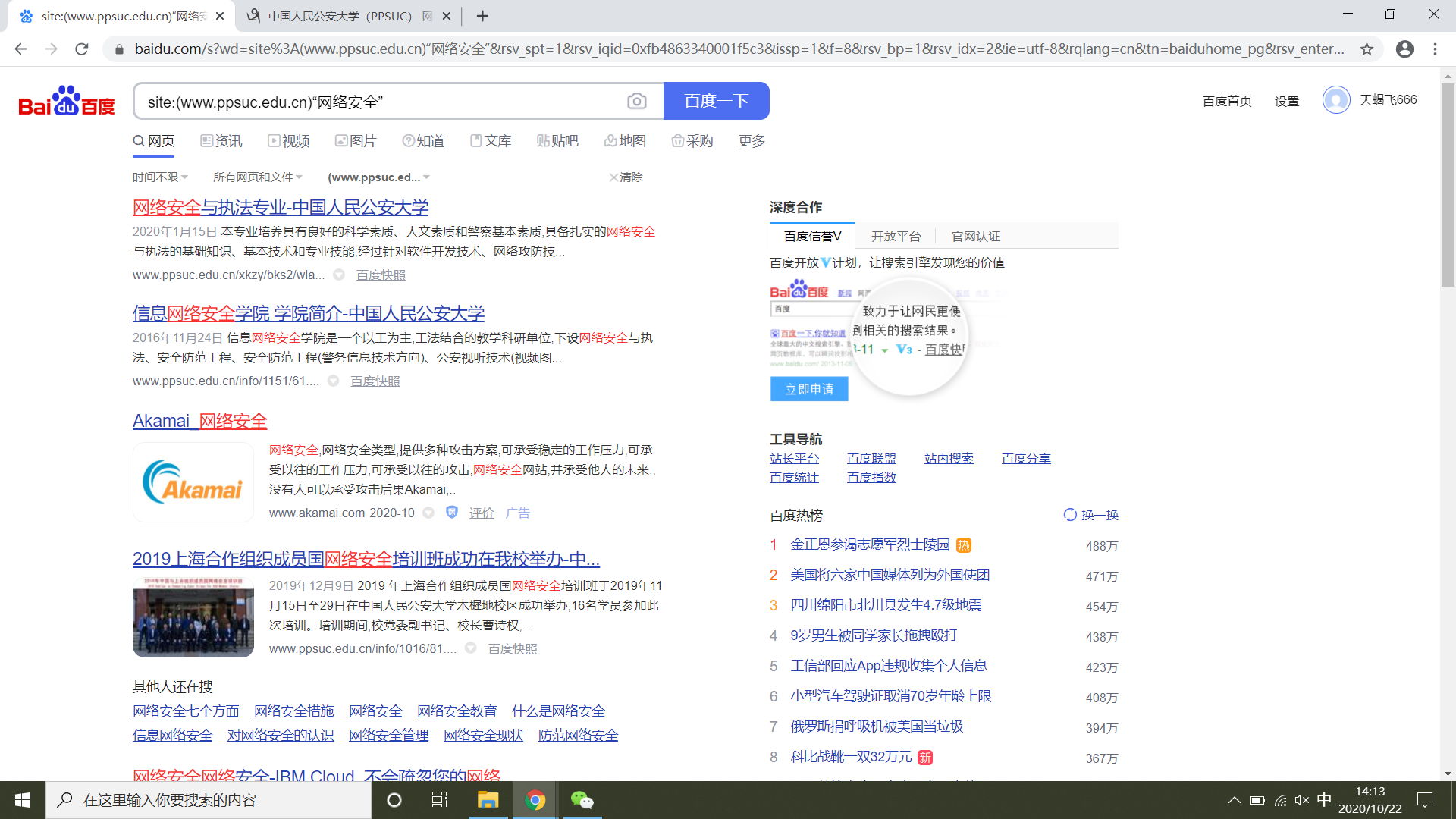
Task: Select the 开放平台 tab
Action: click(896, 237)
